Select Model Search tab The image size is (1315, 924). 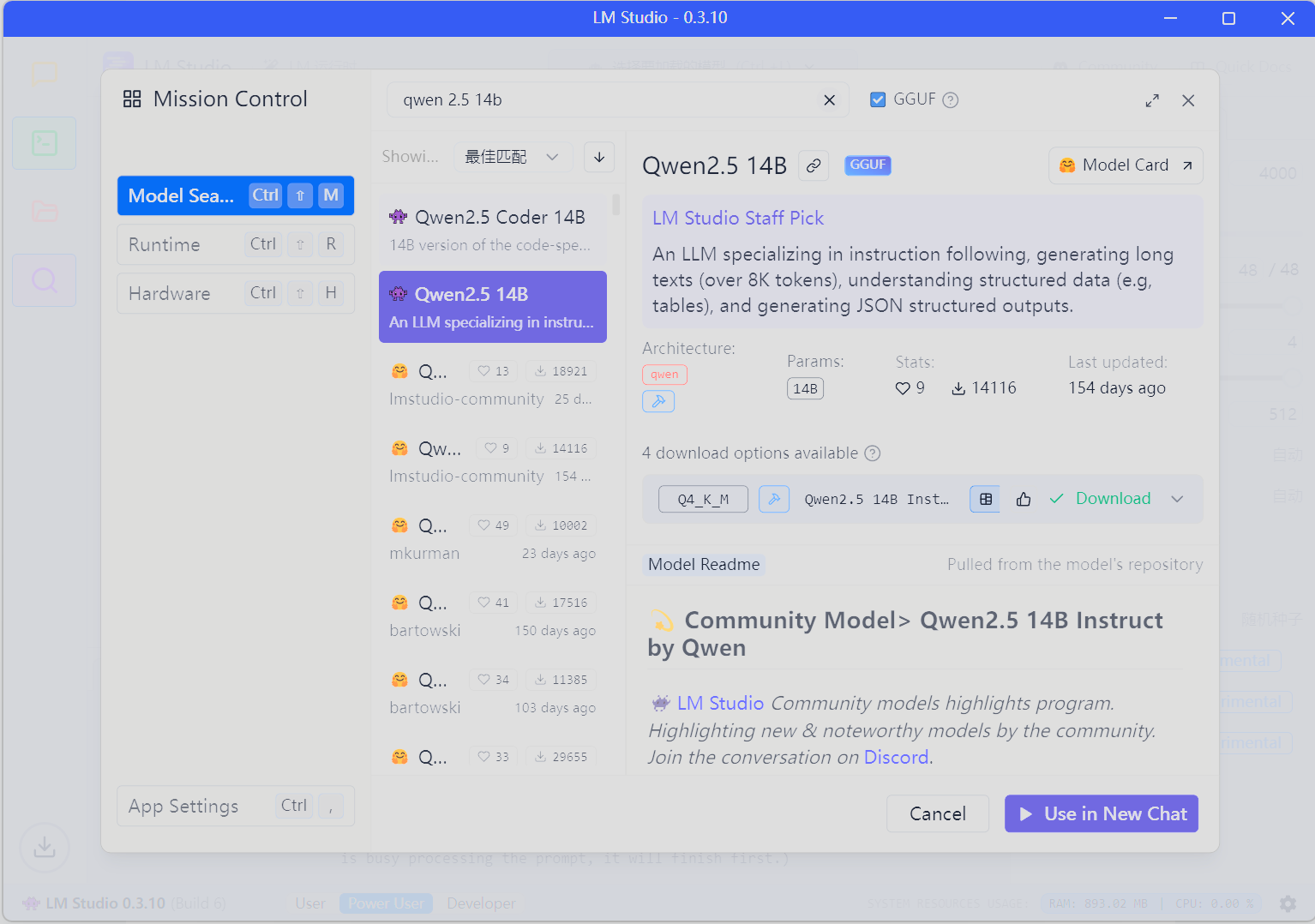point(236,195)
